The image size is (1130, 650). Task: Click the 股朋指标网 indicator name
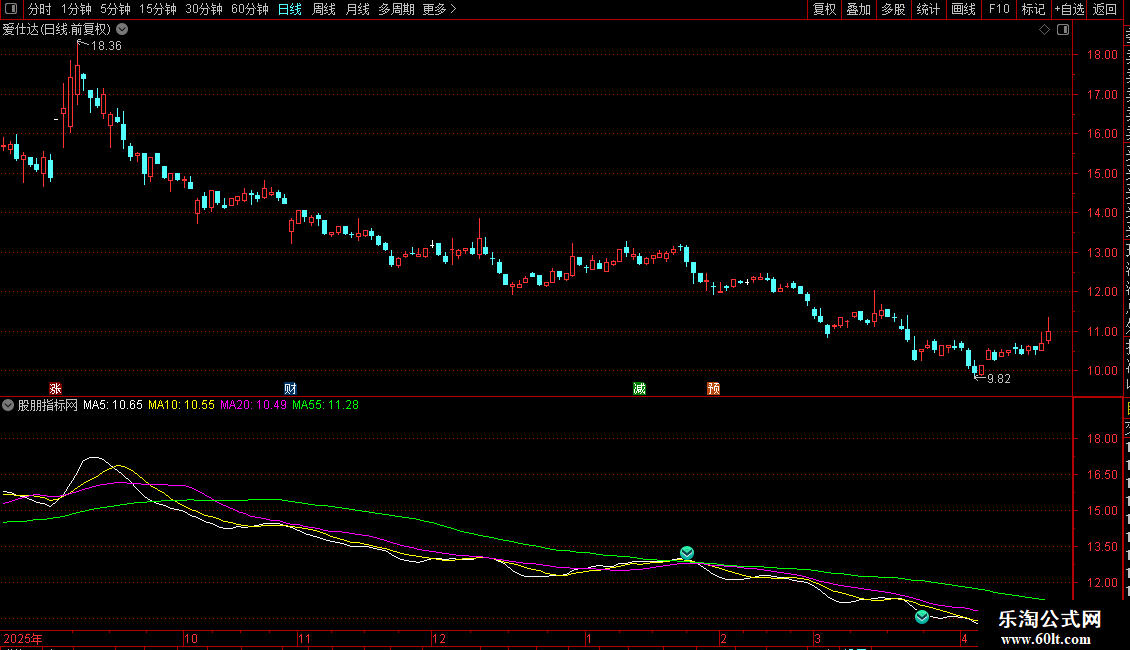(x=48, y=405)
